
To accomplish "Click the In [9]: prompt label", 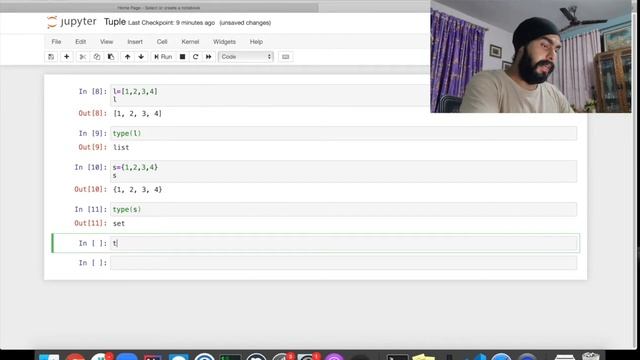I will [93, 133].
